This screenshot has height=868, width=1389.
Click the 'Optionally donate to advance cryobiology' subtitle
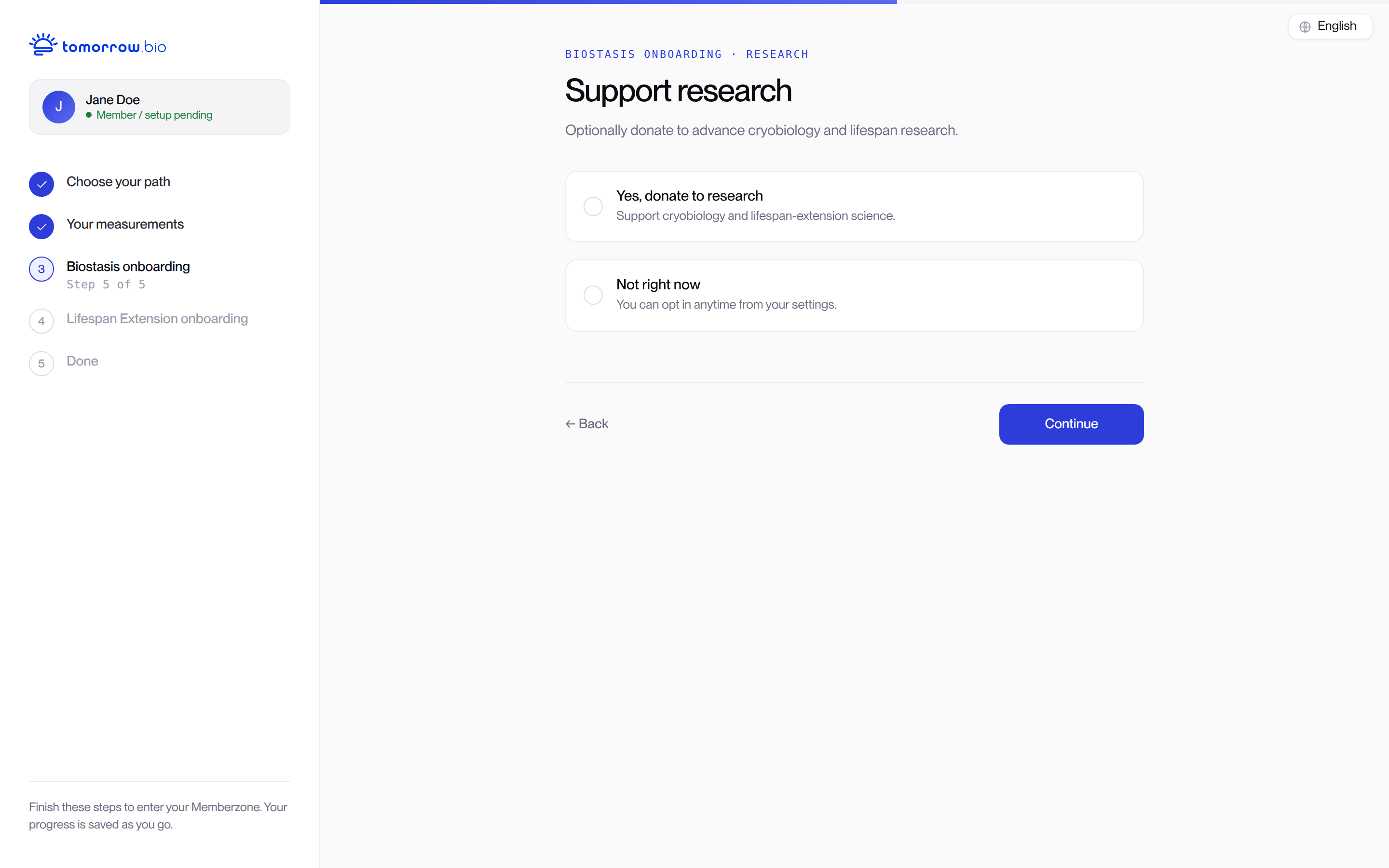point(761,131)
